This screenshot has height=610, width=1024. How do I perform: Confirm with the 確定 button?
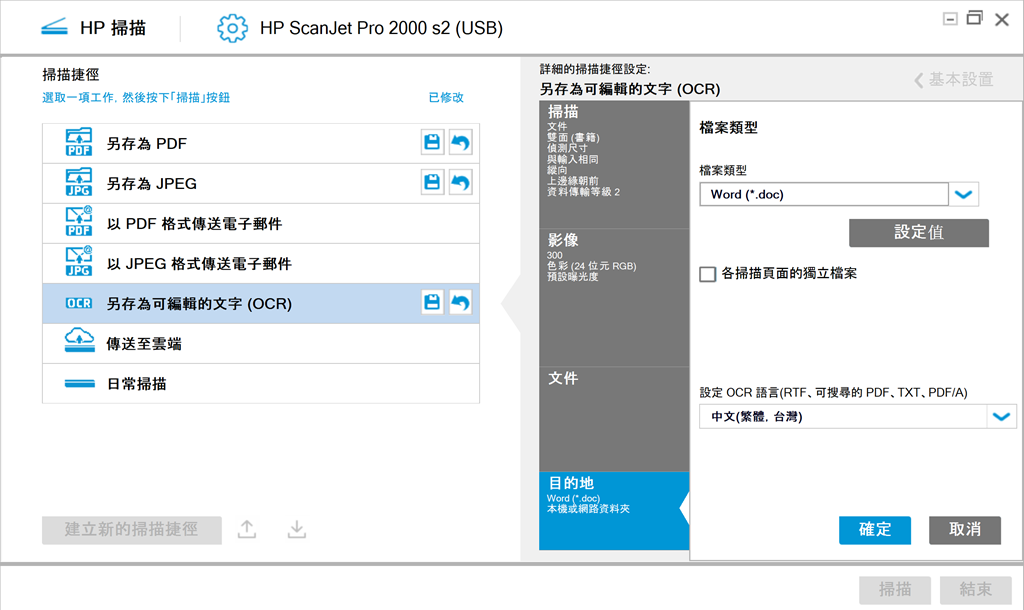(x=875, y=530)
